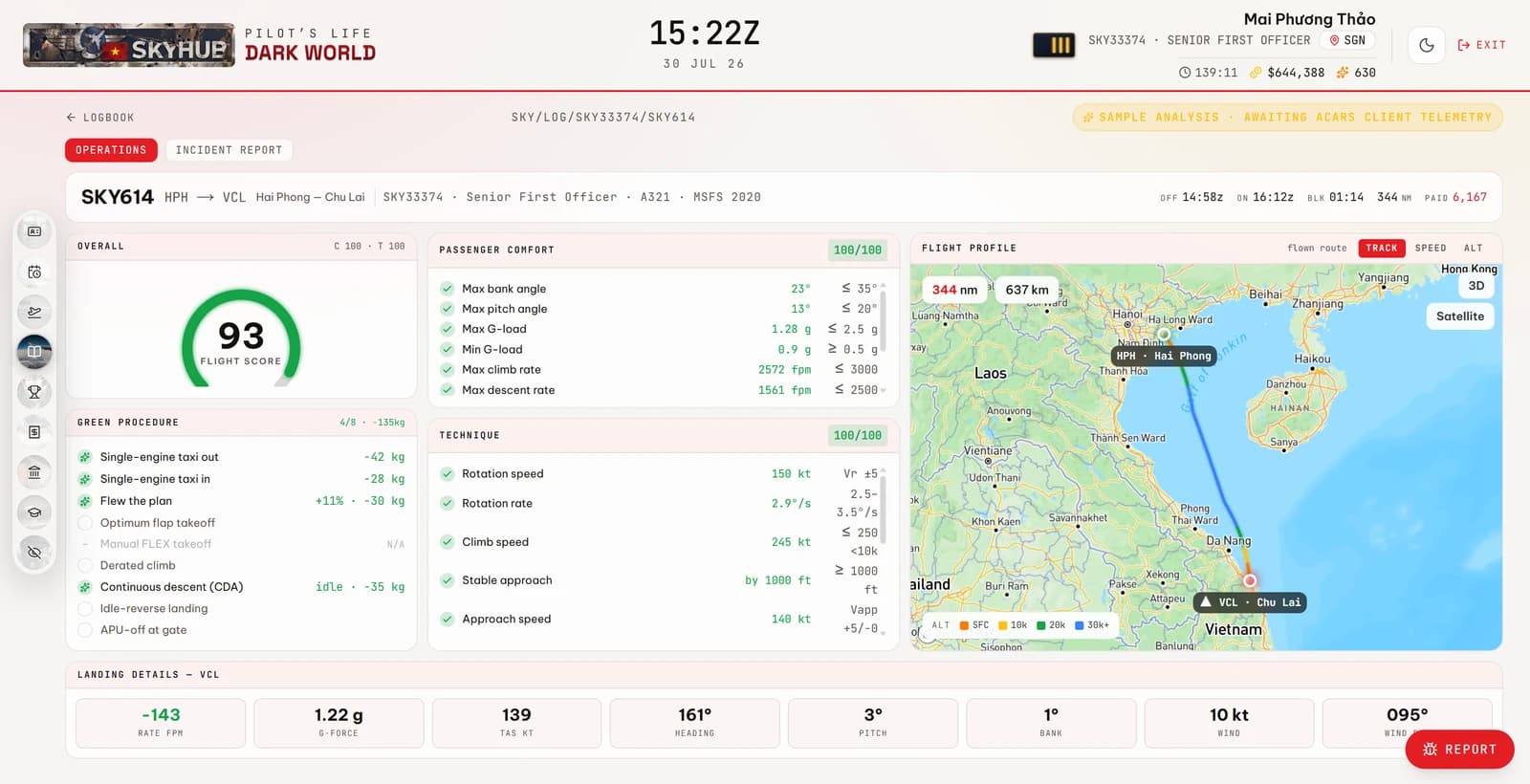This screenshot has height=784, width=1530.
Task: Switch to the INCIDENT REPORT tab
Action: point(229,150)
